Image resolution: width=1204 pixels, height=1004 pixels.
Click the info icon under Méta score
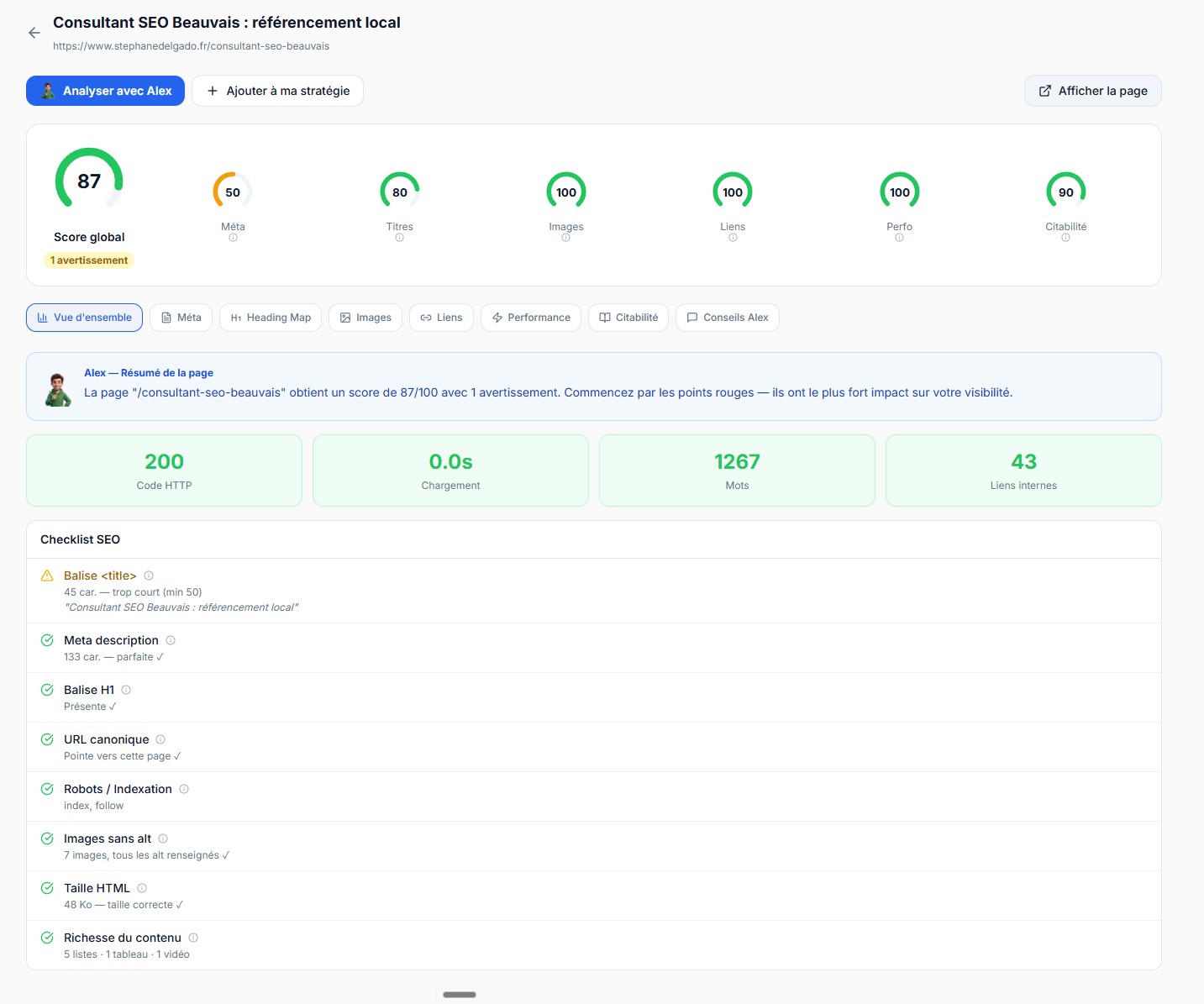pyautogui.click(x=233, y=238)
